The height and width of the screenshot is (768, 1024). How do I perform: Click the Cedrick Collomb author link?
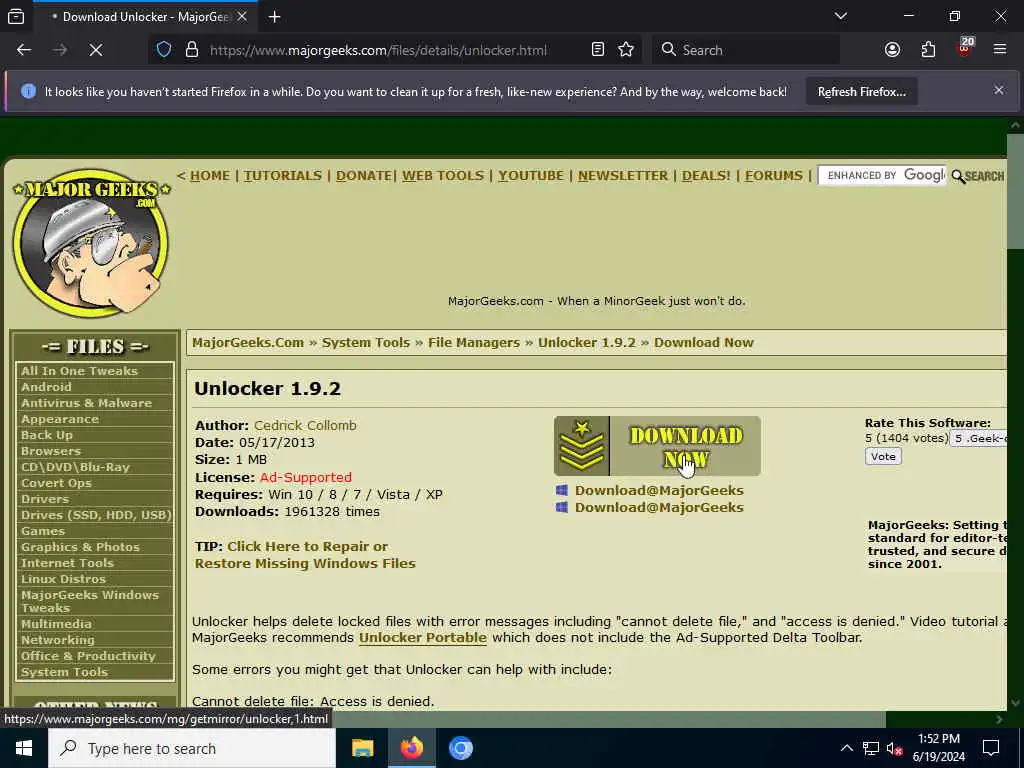(305, 425)
